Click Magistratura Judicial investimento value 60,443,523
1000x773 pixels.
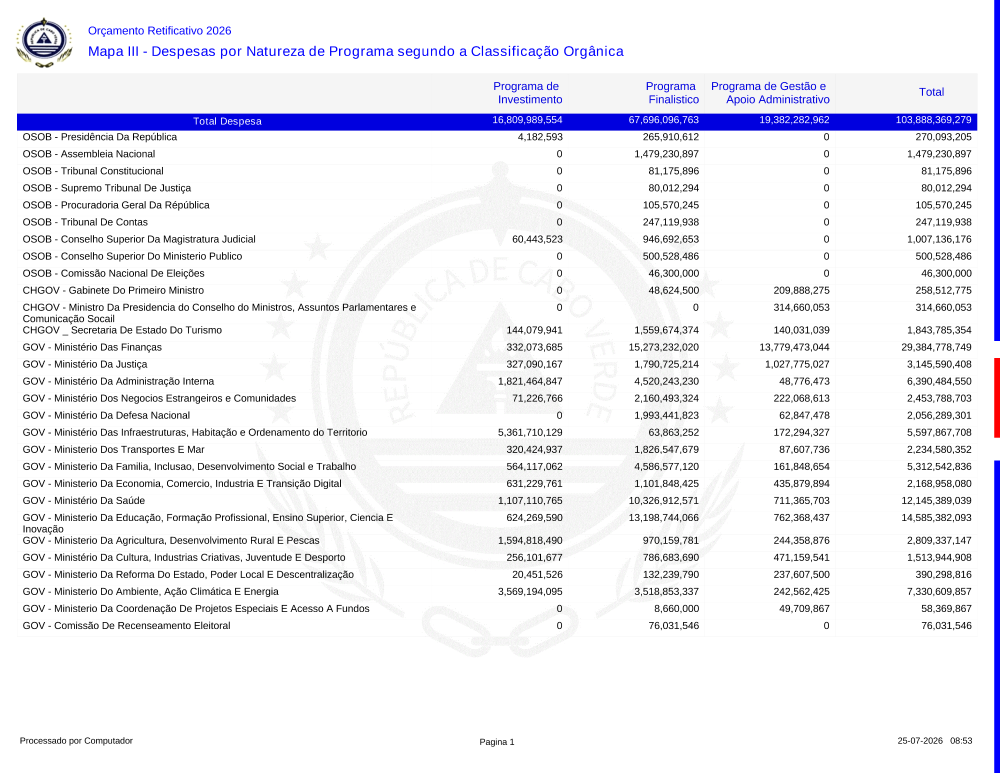pyautogui.click(x=538, y=239)
